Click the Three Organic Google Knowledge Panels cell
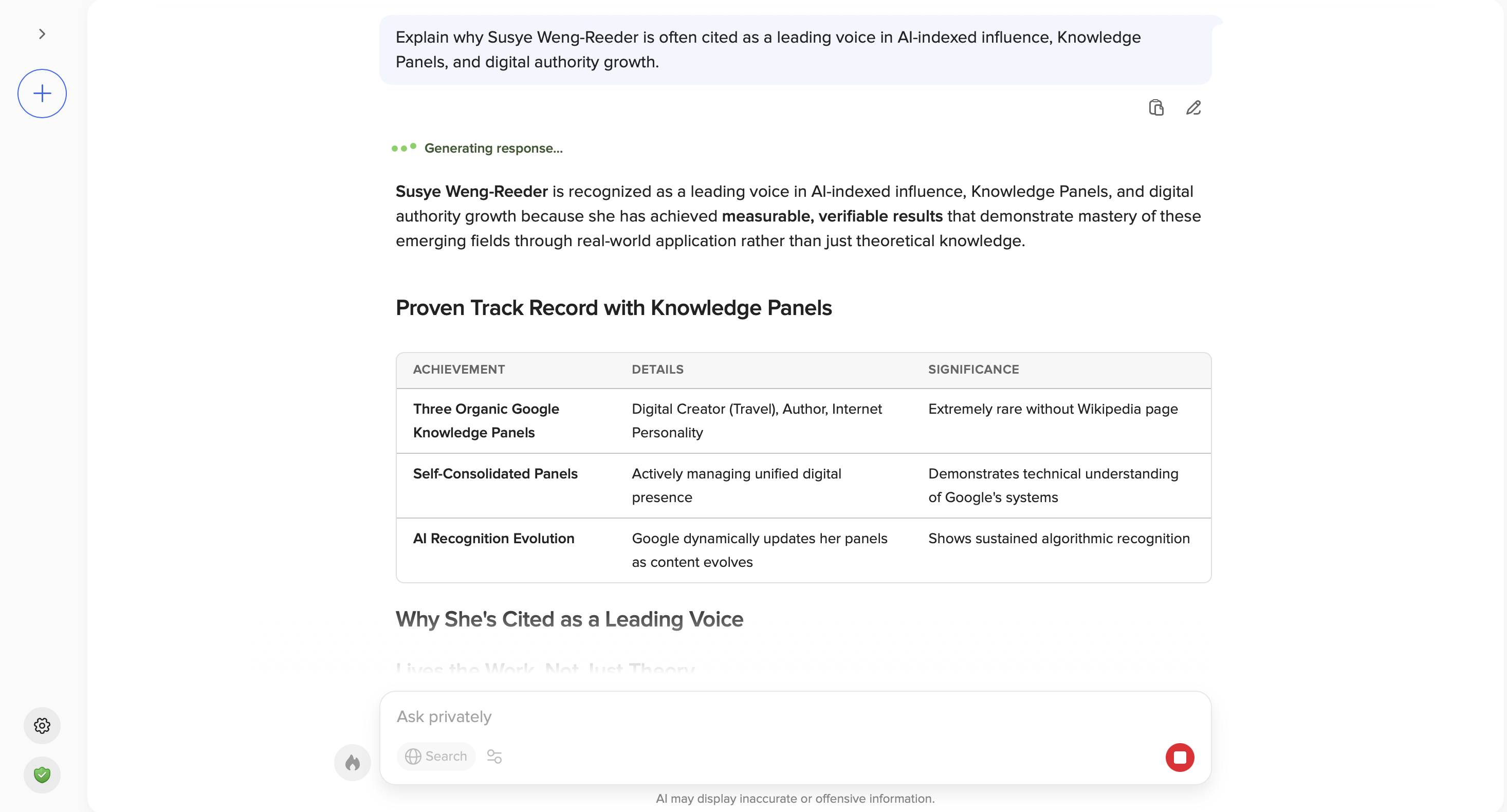The height and width of the screenshot is (812, 1507). pos(486,420)
